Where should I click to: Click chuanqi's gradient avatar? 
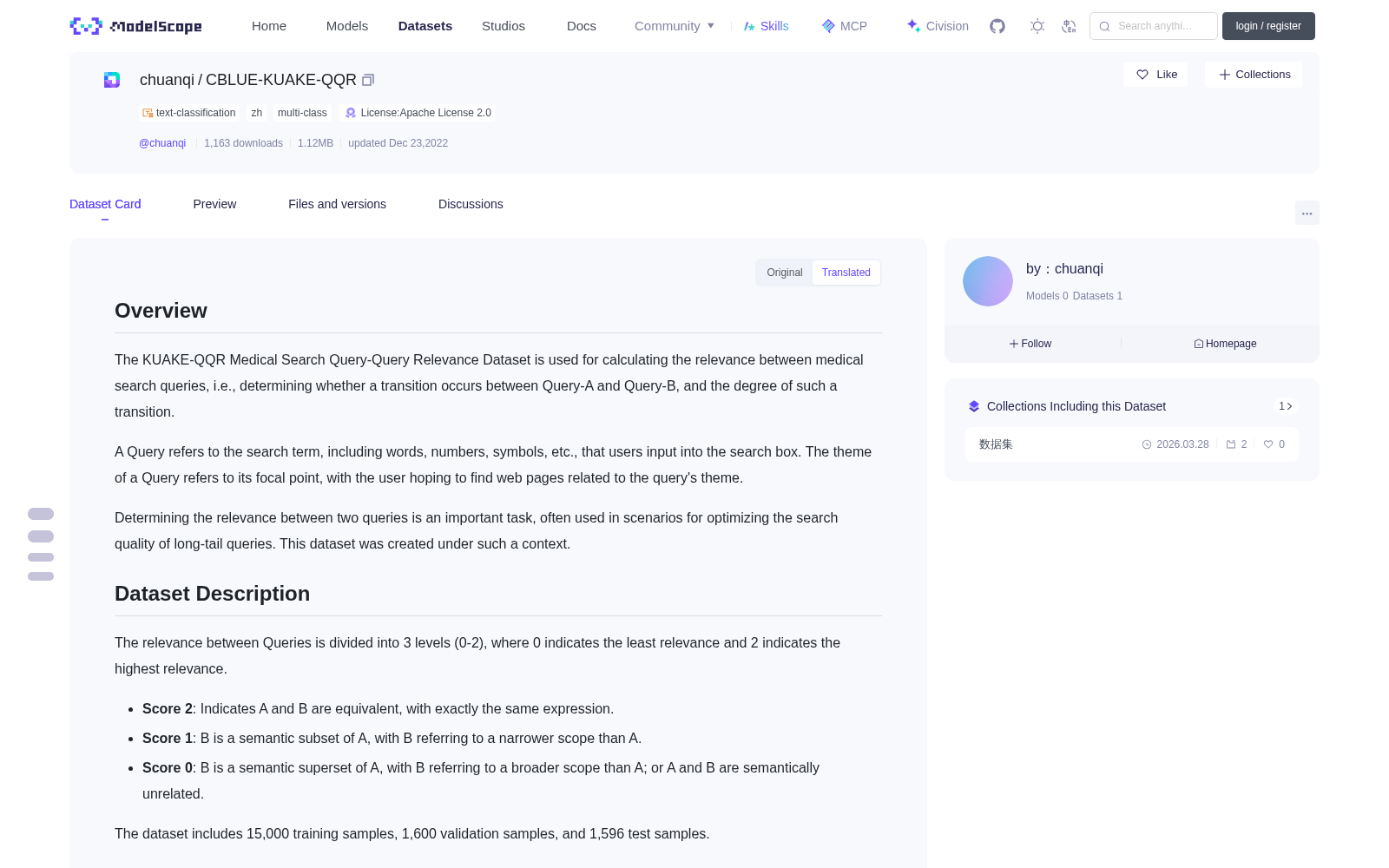coord(988,281)
